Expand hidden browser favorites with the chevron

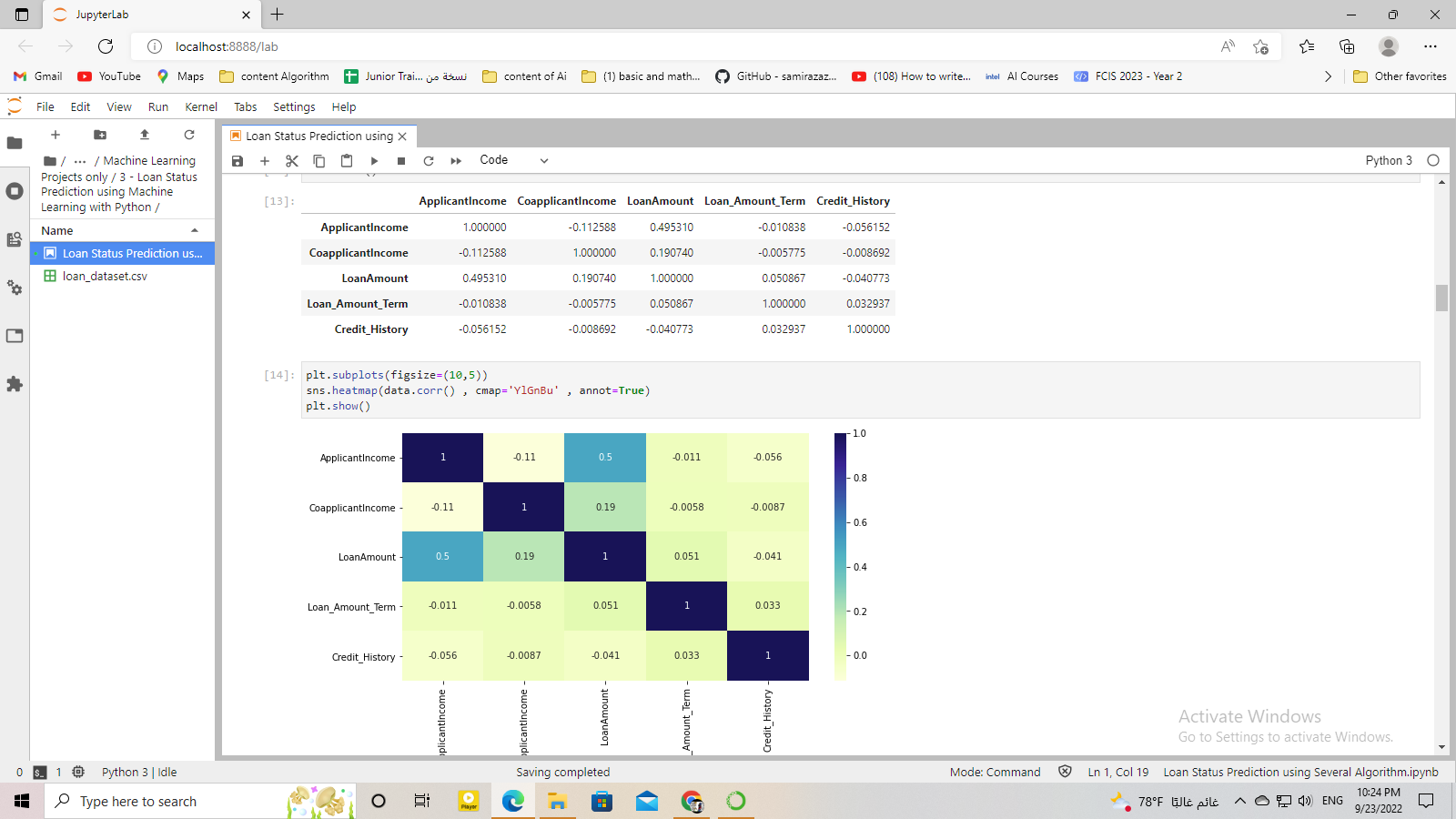coord(1328,76)
